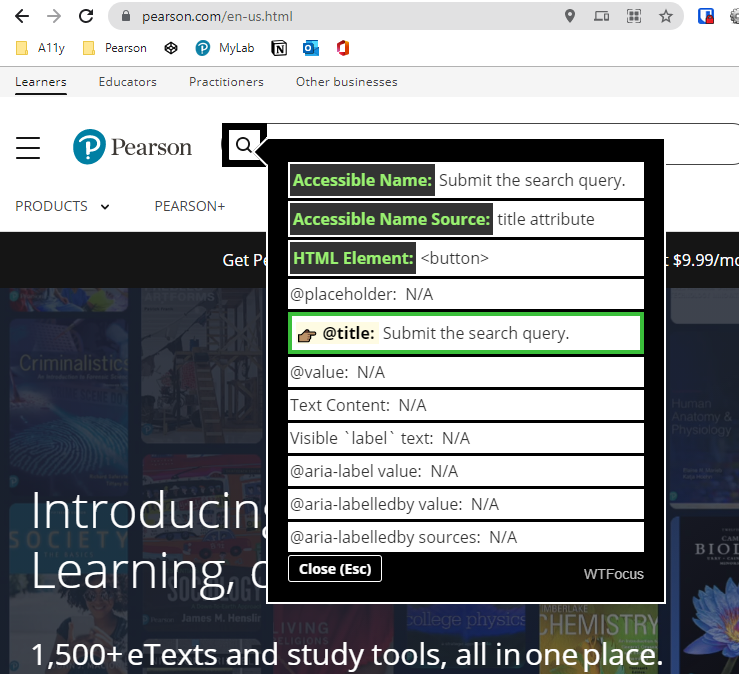Viewport: 739px width, 674px height.
Task: Select the Learners tab
Action: pos(41,82)
